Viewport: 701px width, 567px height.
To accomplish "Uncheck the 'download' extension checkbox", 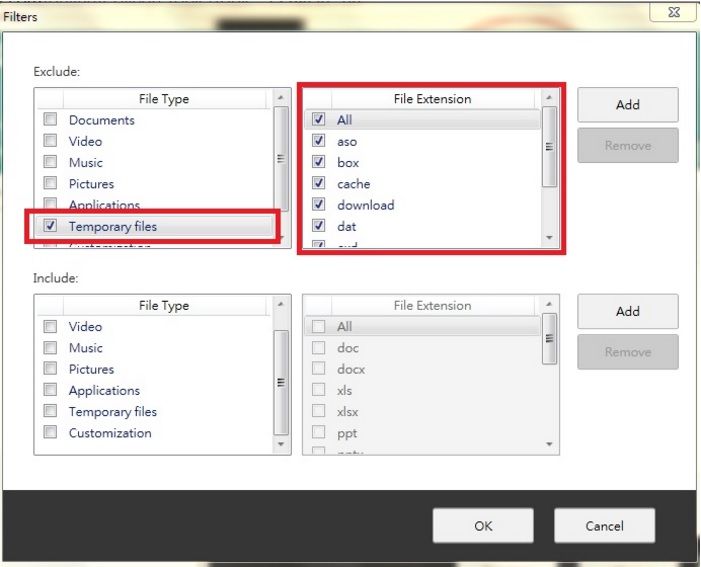I will pos(318,204).
